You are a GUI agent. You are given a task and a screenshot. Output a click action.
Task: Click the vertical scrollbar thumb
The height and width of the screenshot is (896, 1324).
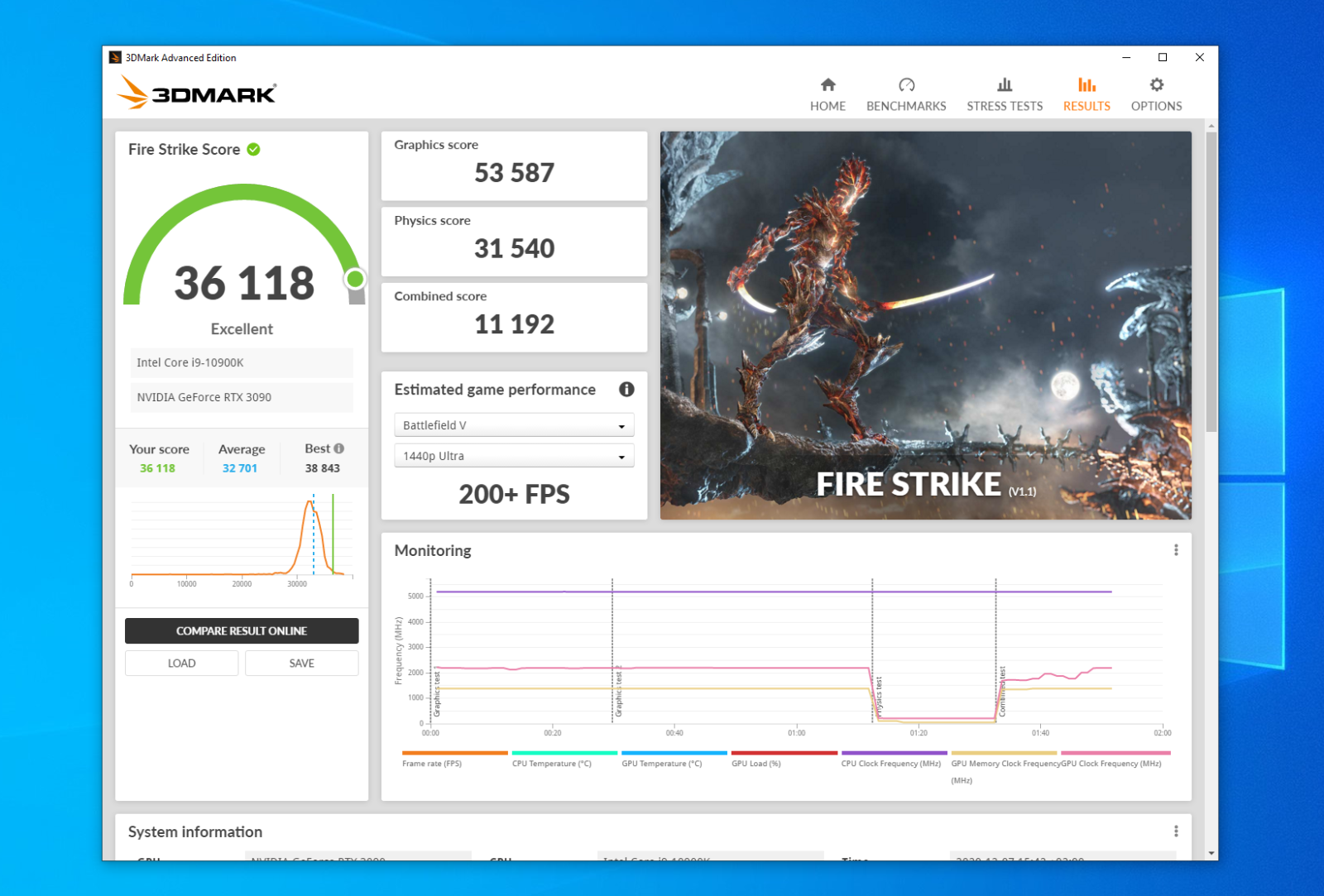pyautogui.click(x=1211, y=281)
